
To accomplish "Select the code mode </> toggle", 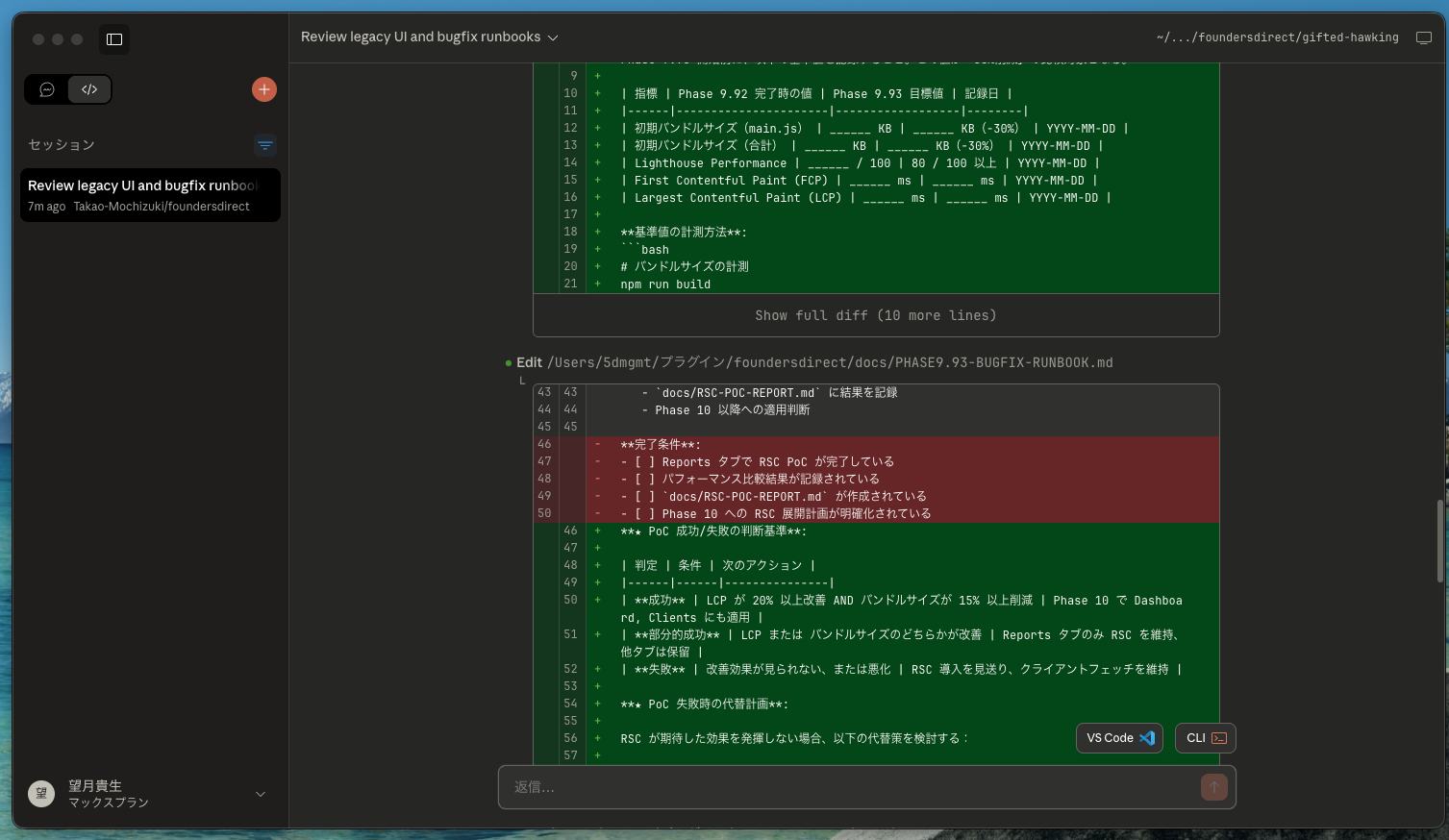I will coord(89,89).
